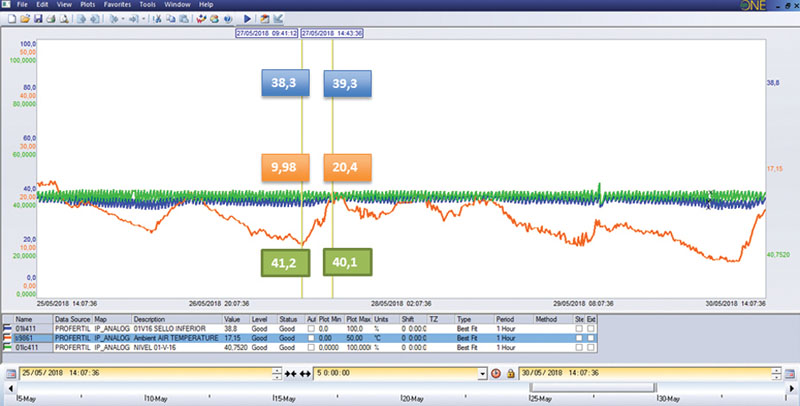Shrink time span with inward arrows

pyautogui.click(x=290, y=374)
